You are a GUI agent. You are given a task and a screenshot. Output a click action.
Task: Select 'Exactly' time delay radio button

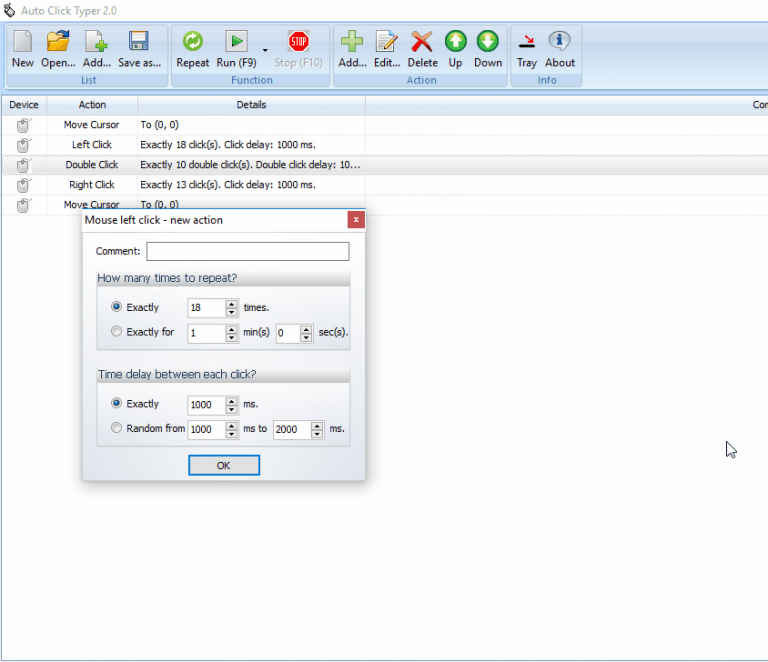pos(117,404)
